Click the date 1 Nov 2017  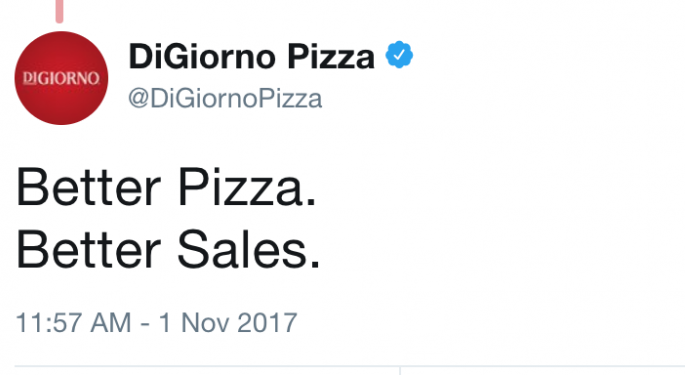coord(228,323)
